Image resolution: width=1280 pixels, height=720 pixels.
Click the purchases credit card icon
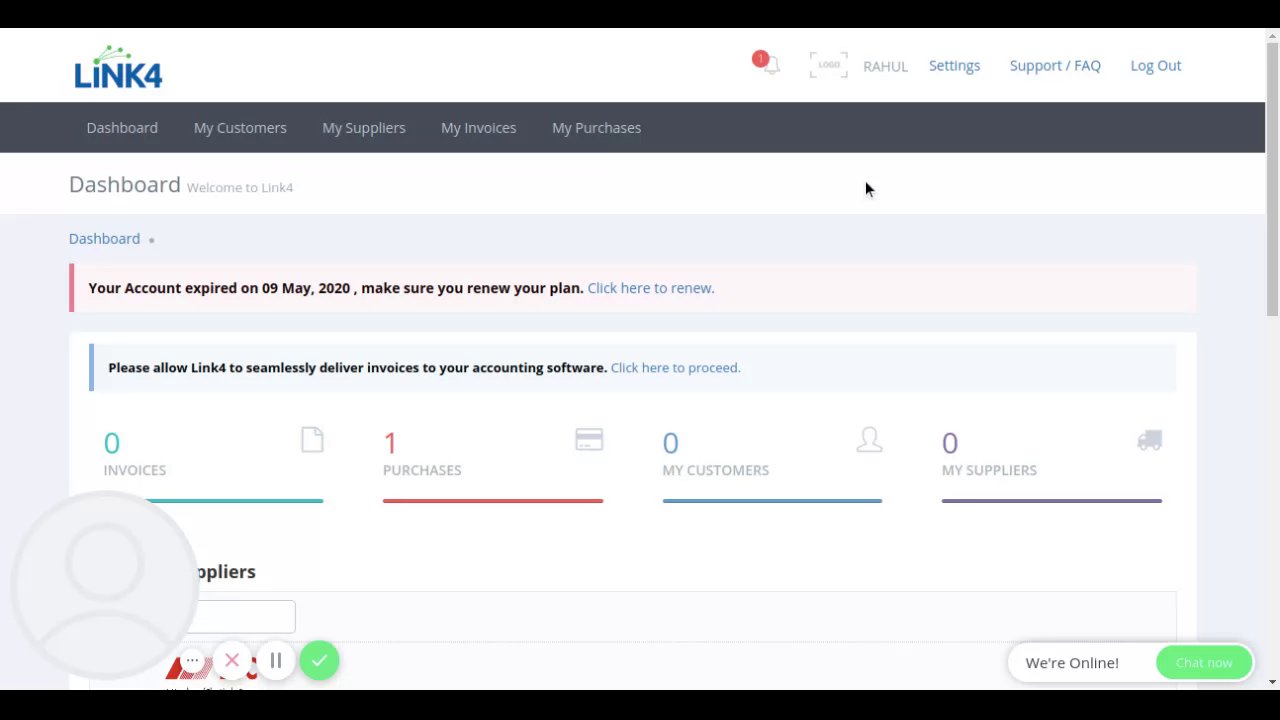coord(589,440)
